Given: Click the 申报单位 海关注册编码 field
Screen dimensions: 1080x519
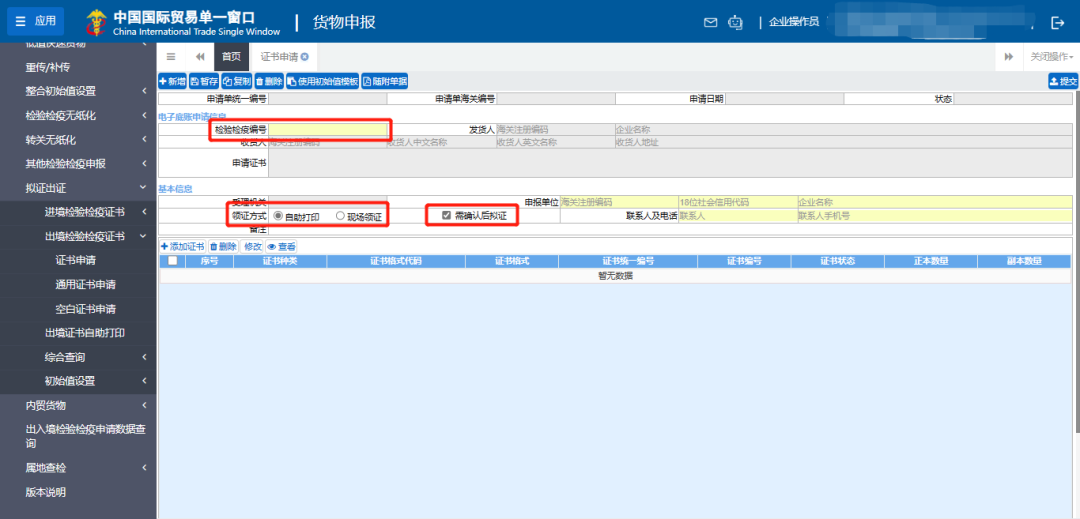Looking at the screenshot, I should (x=619, y=202).
